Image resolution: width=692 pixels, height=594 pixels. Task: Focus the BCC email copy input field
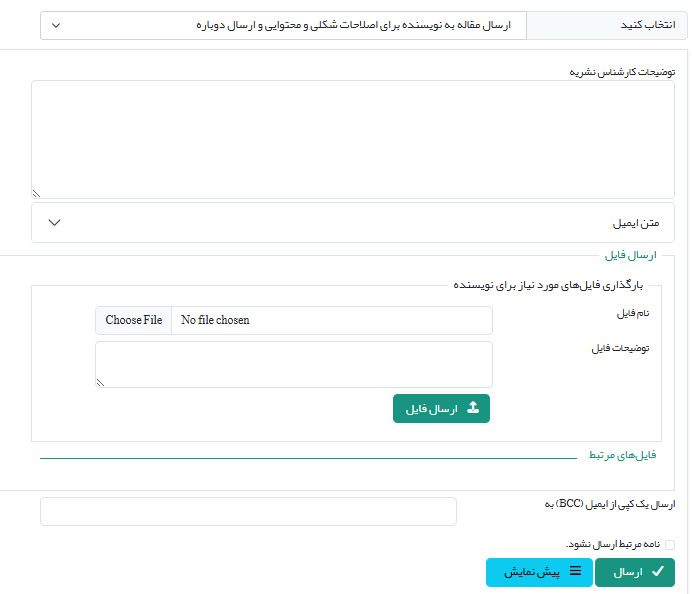[x=248, y=511]
